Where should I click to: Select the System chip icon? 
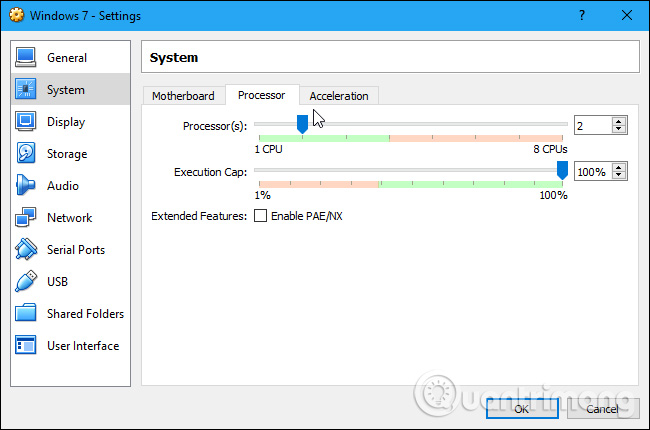25,89
